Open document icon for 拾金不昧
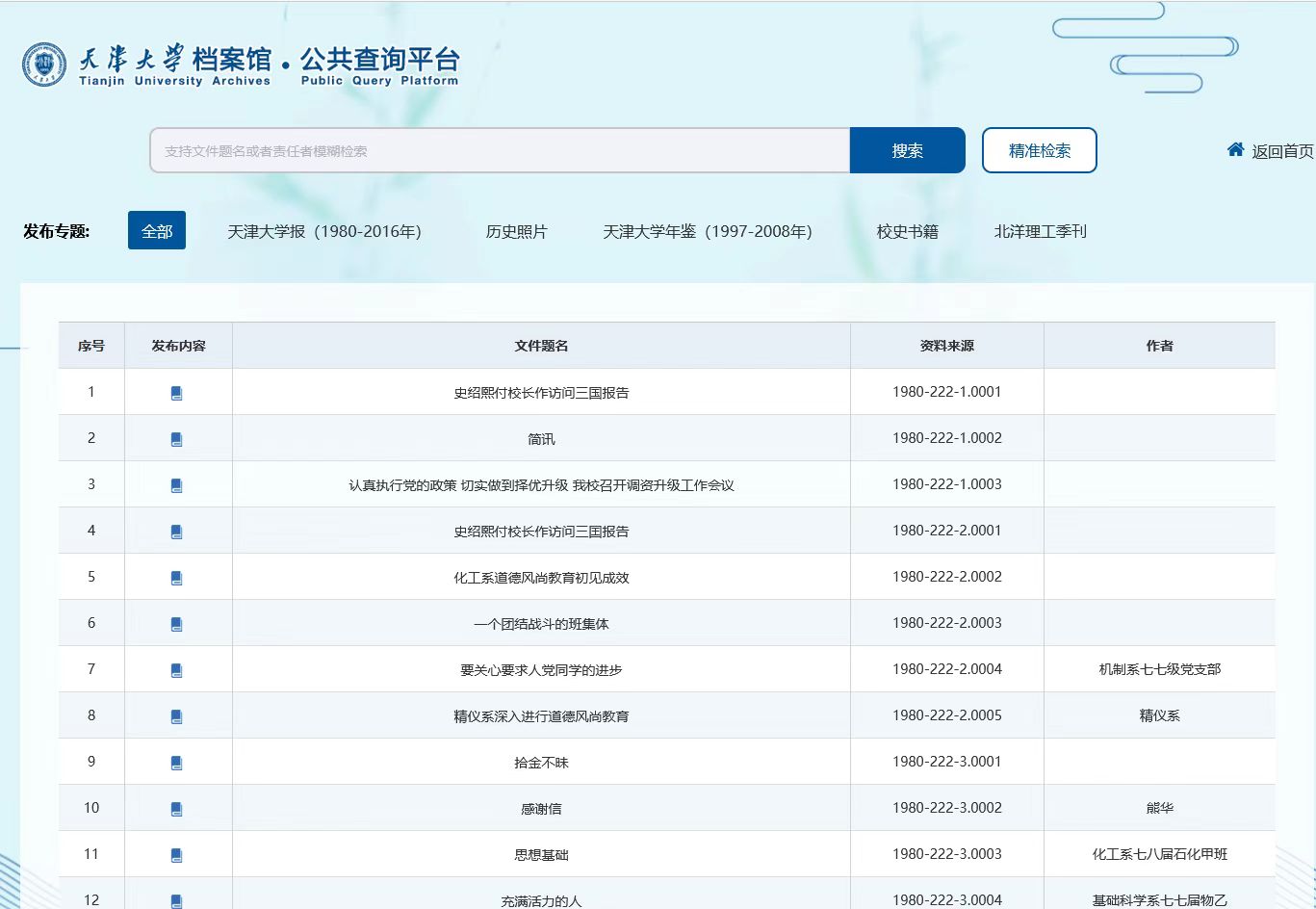 (x=176, y=763)
